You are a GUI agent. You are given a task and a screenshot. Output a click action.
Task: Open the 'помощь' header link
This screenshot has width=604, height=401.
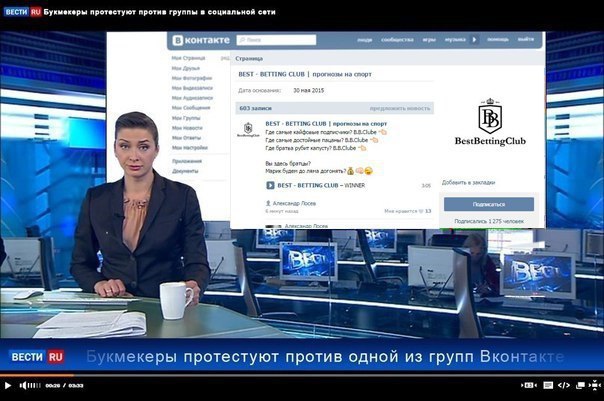tap(498, 39)
